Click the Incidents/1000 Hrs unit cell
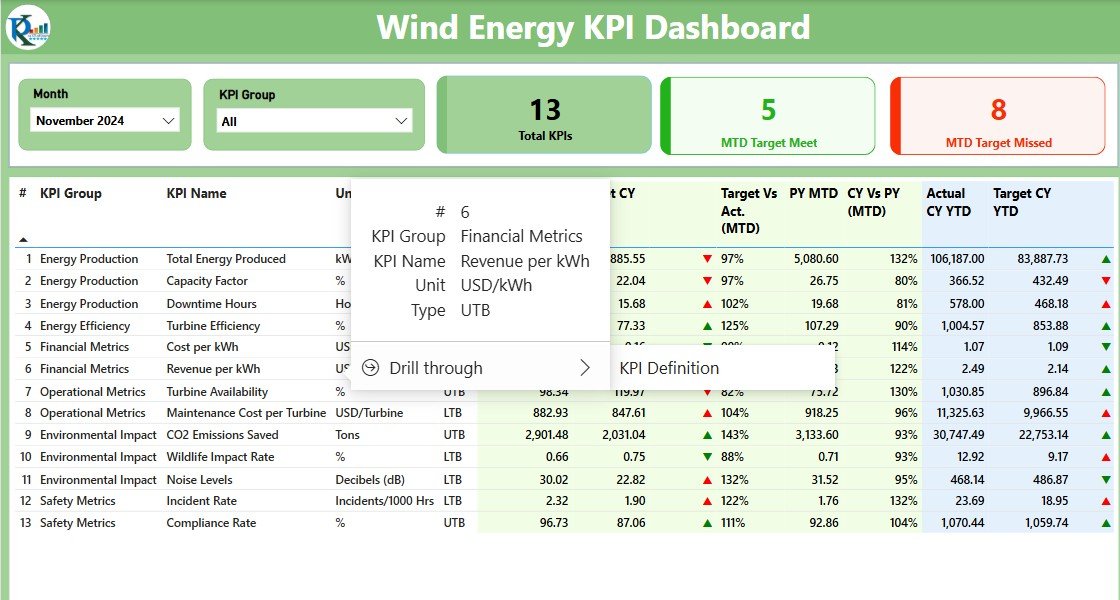This screenshot has width=1120, height=600. pyautogui.click(x=384, y=501)
